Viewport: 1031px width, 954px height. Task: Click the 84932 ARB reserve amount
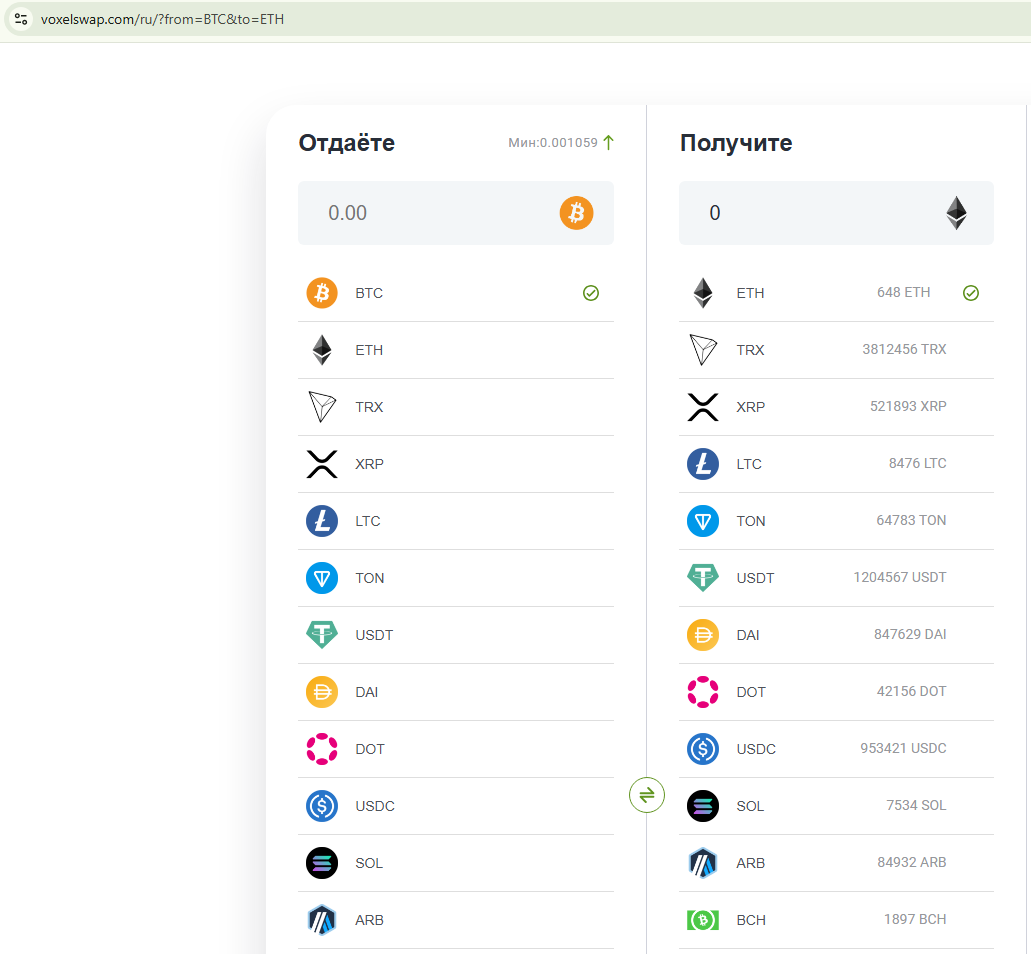(x=911, y=862)
